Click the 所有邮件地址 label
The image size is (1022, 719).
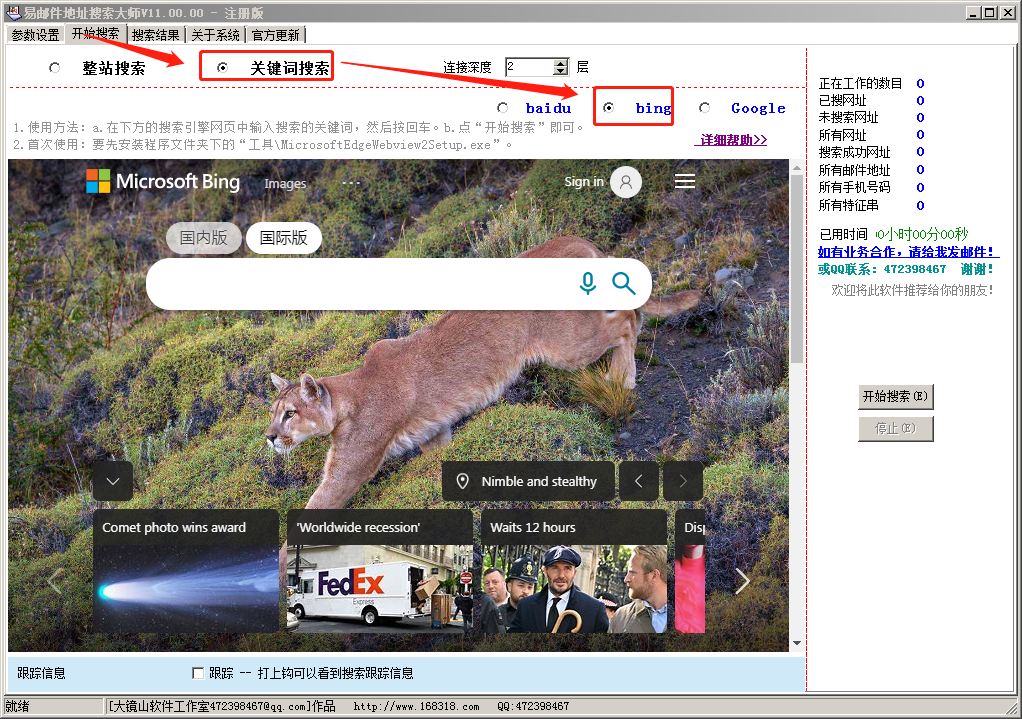[854, 170]
